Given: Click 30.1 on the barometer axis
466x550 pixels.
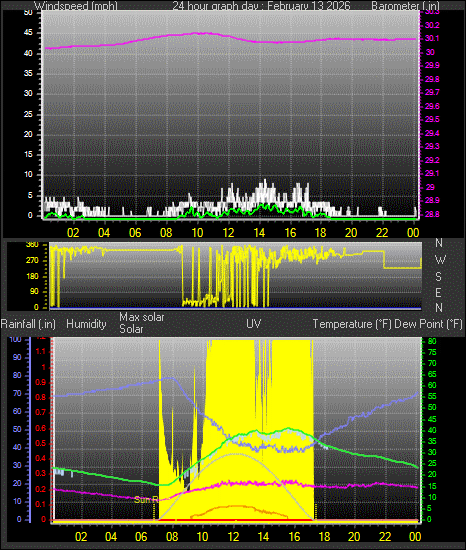Looking at the screenshot, I should (x=432, y=39).
